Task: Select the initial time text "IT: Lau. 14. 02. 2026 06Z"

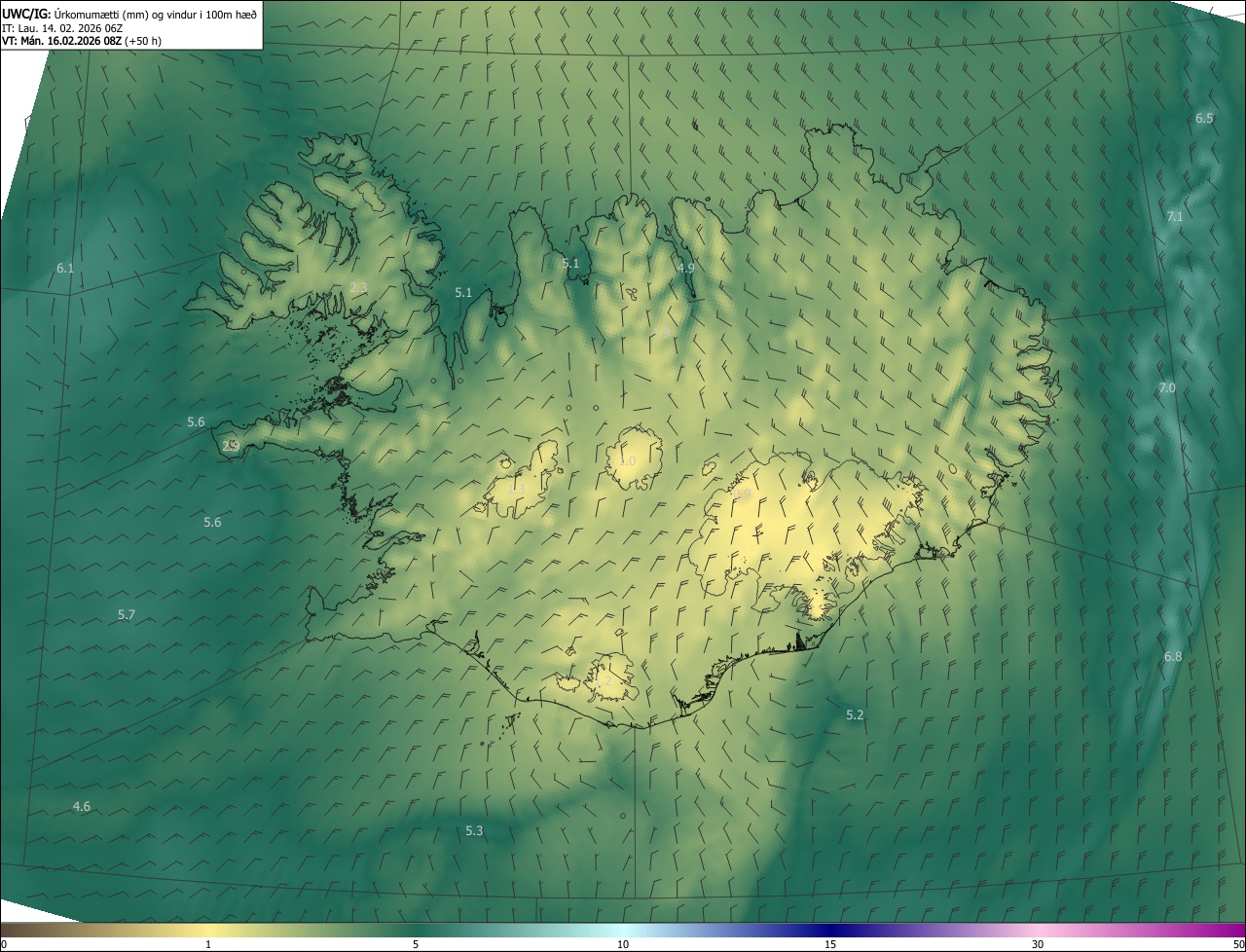Action: click(x=62, y=28)
